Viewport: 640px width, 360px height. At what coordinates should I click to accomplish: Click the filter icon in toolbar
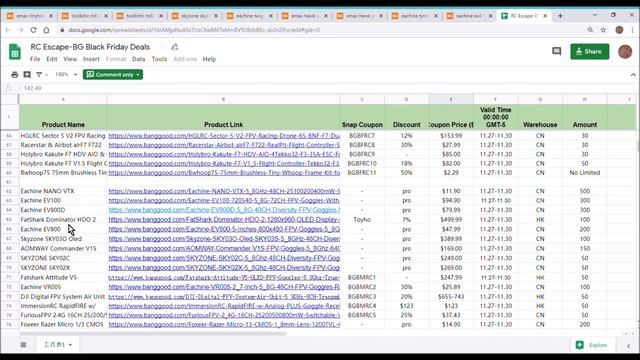tap(39, 75)
